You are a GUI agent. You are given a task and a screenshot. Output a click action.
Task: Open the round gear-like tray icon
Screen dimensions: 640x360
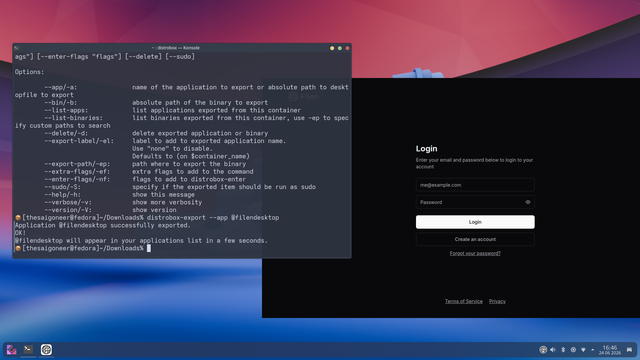(x=573, y=350)
